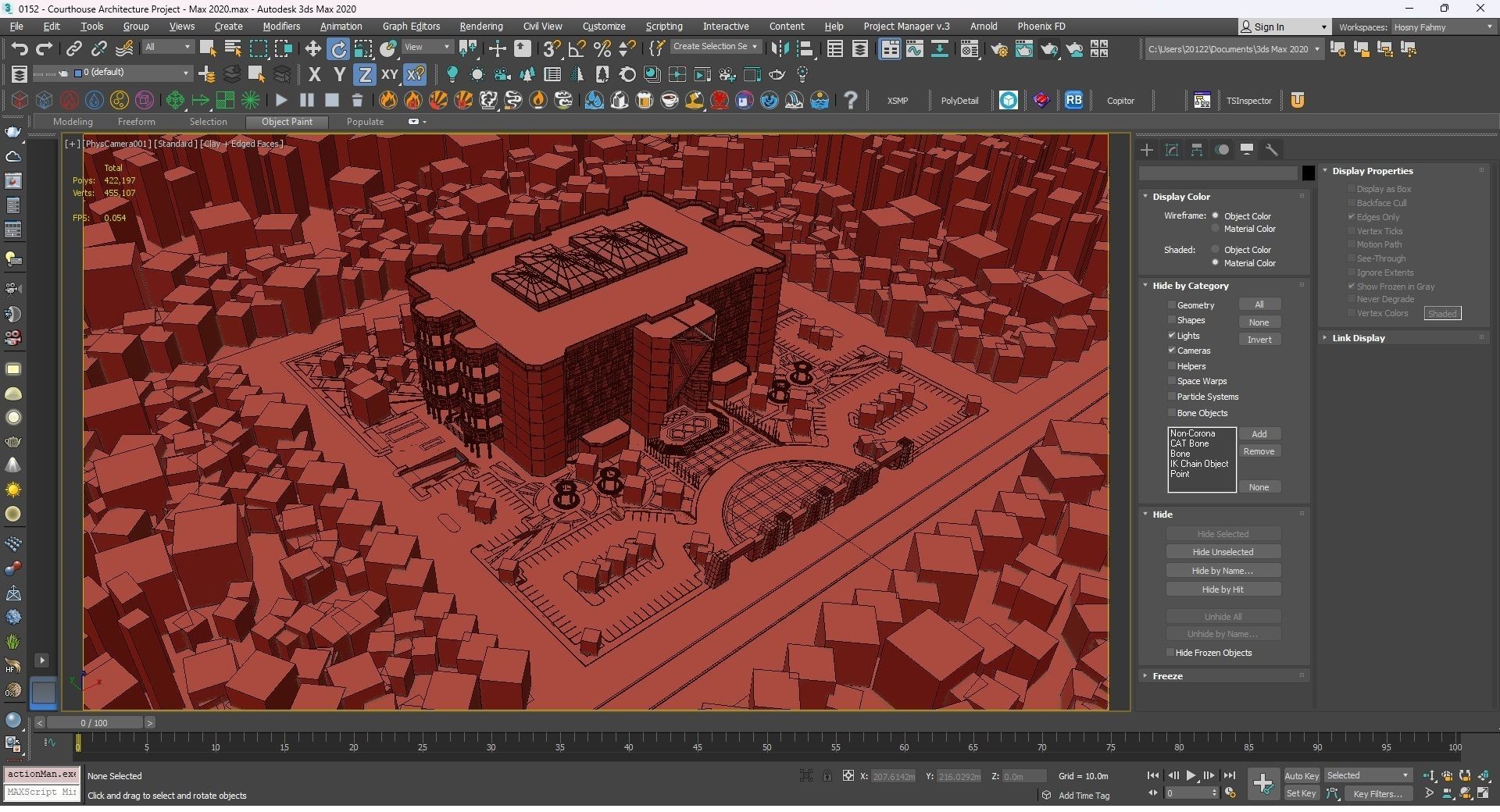Open the Create command panel tab

pos(1147,149)
